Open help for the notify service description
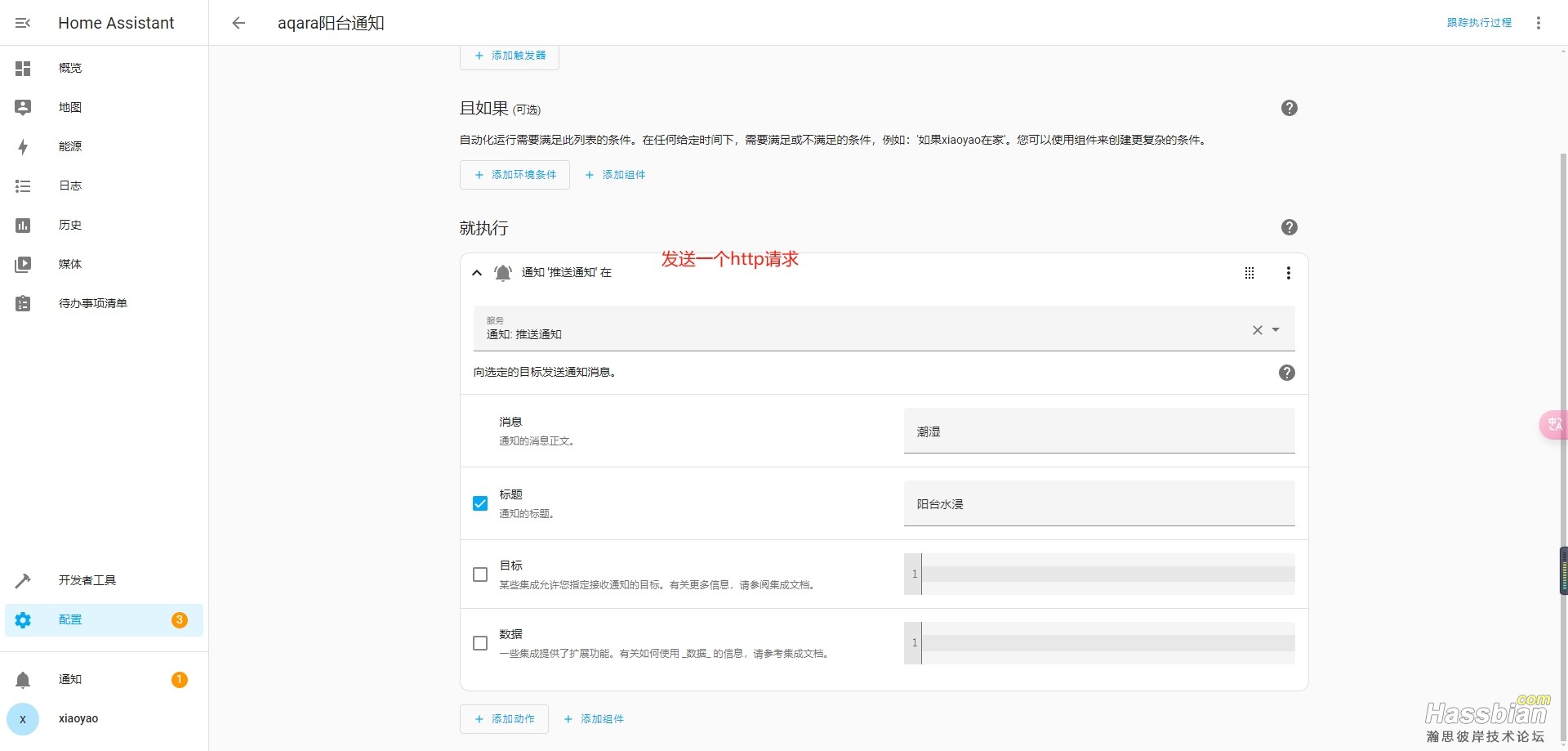Image resolution: width=1568 pixels, height=751 pixels. (1287, 373)
